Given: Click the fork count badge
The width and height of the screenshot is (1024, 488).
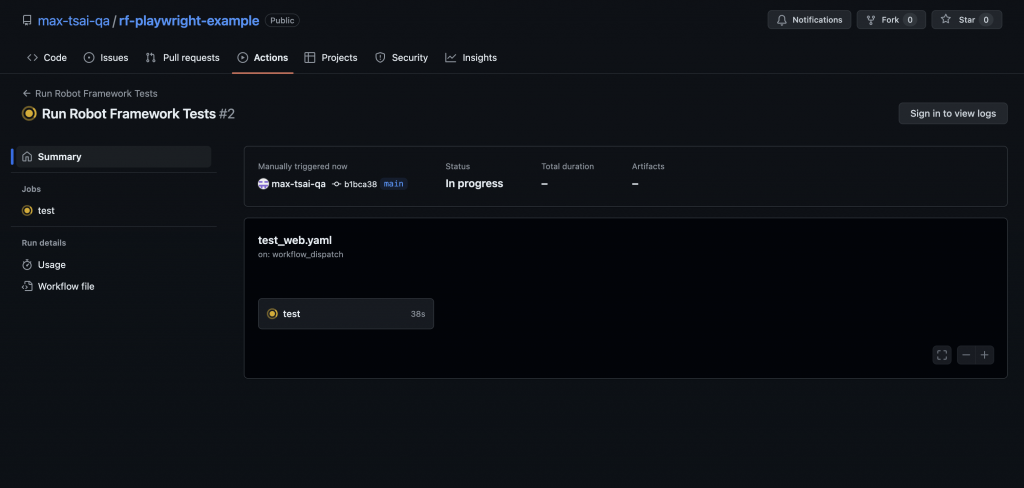Looking at the screenshot, I should pyautogui.click(x=909, y=20).
